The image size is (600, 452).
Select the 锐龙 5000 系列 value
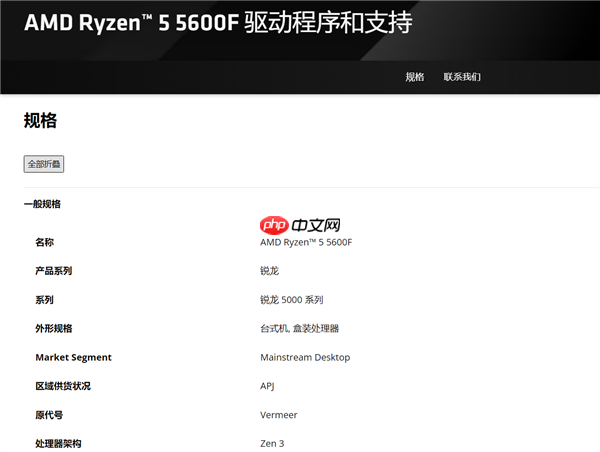click(292, 300)
